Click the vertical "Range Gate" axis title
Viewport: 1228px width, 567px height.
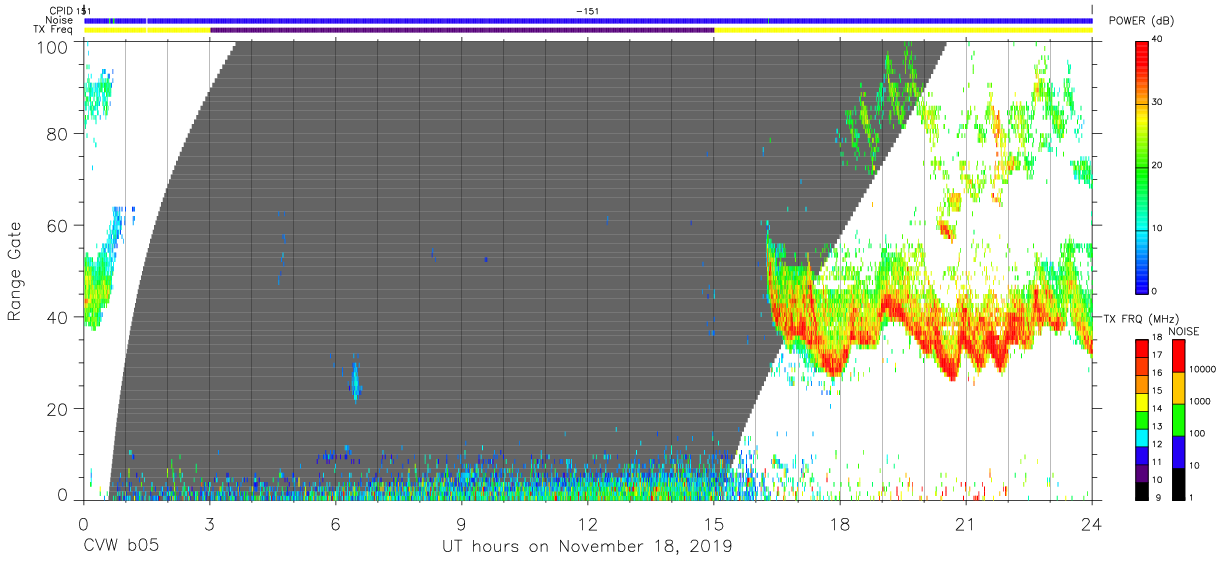point(15,270)
